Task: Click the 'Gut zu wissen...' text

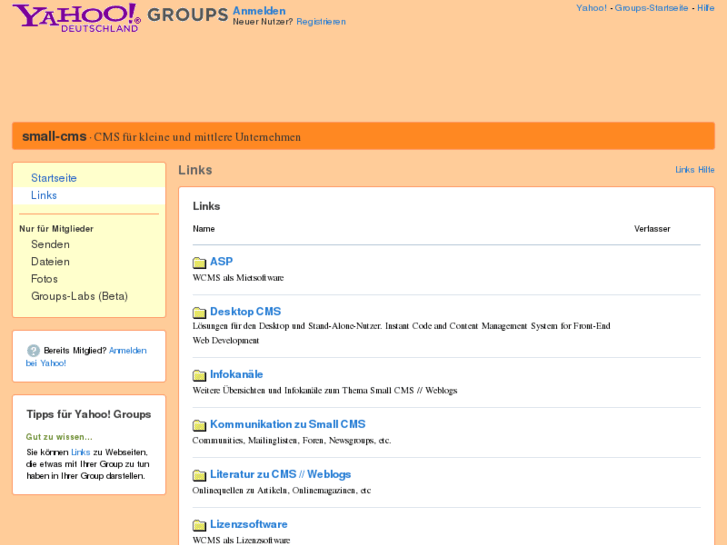Action: tap(59, 437)
